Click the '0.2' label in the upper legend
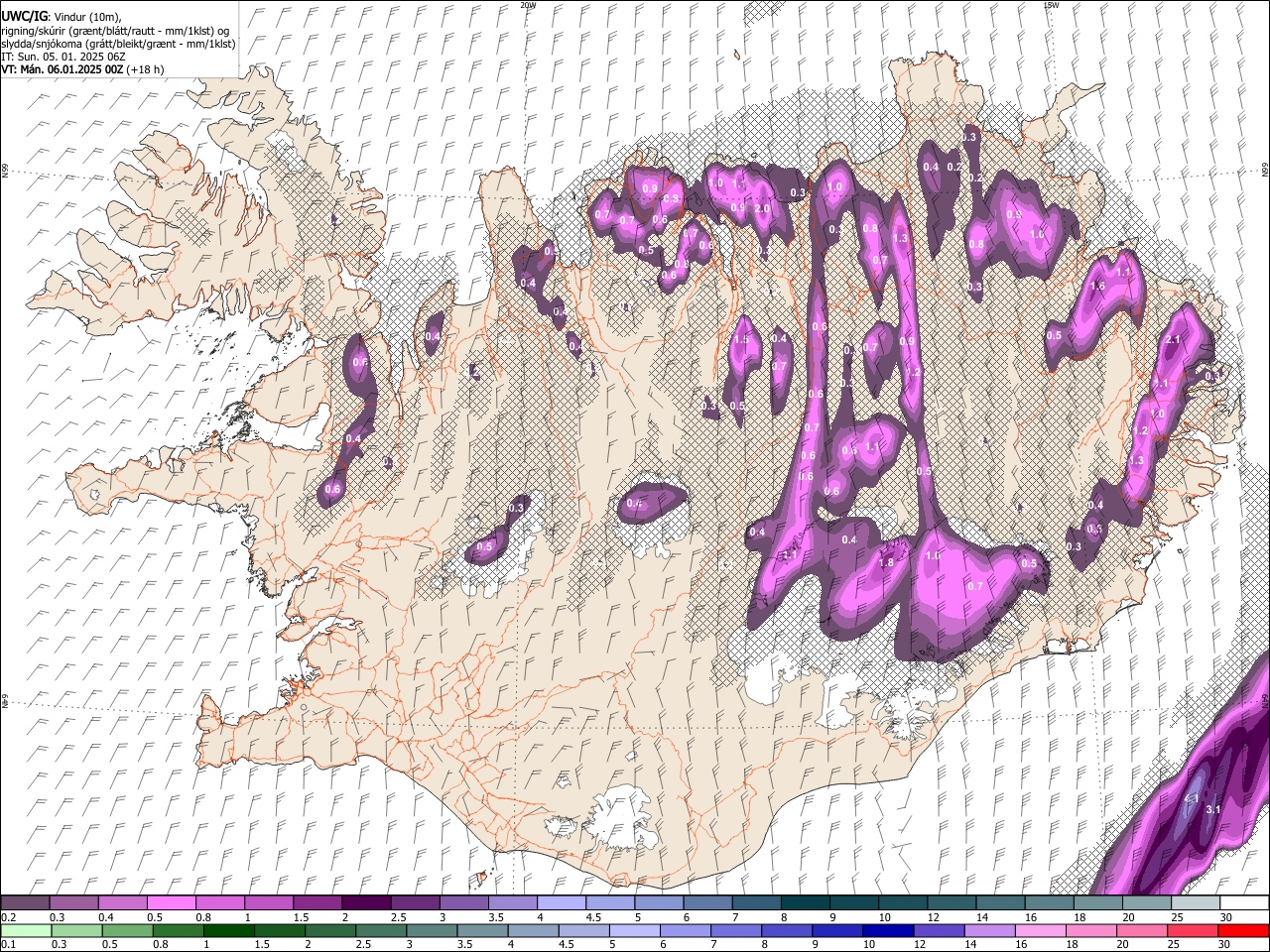 pyautogui.click(x=8, y=917)
